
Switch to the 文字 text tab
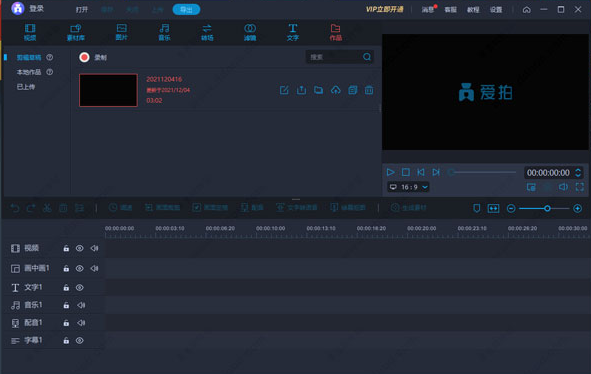coord(292,32)
